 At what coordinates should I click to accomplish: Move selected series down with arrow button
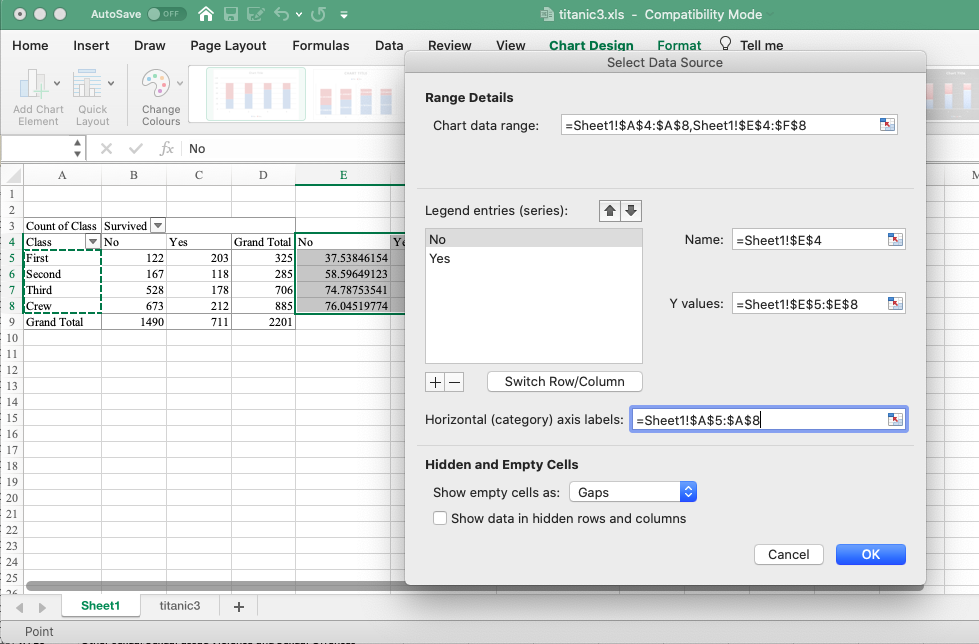(630, 211)
